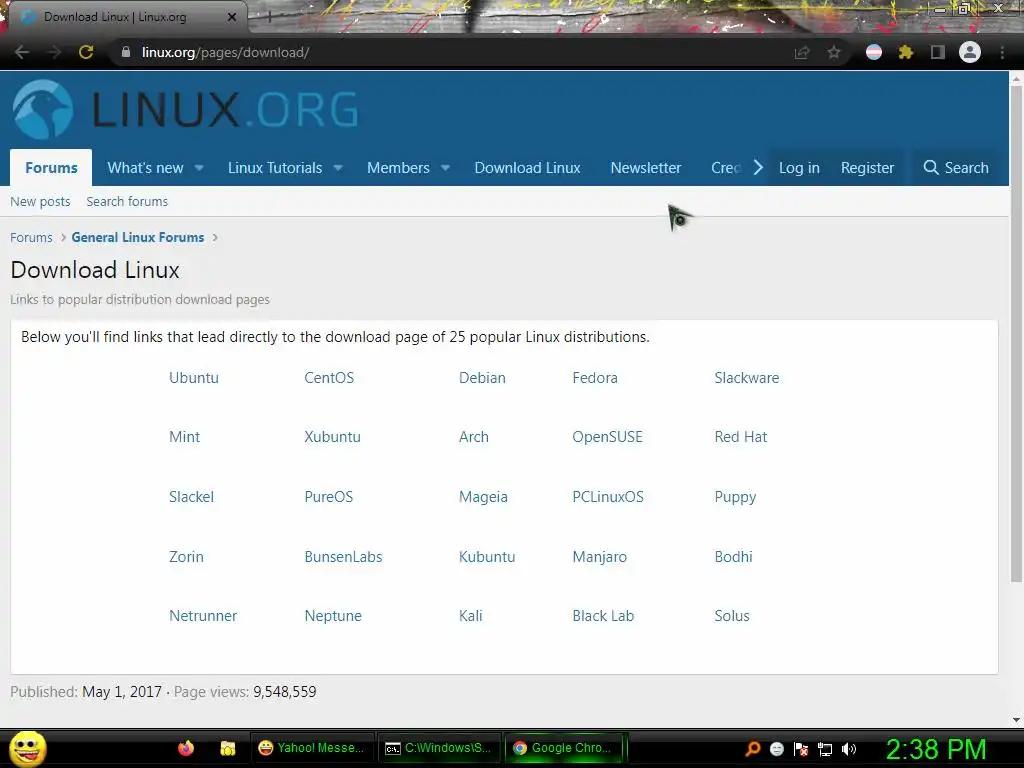Open Download Linux in the navigation bar

pyautogui.click(x=527, y=168)
